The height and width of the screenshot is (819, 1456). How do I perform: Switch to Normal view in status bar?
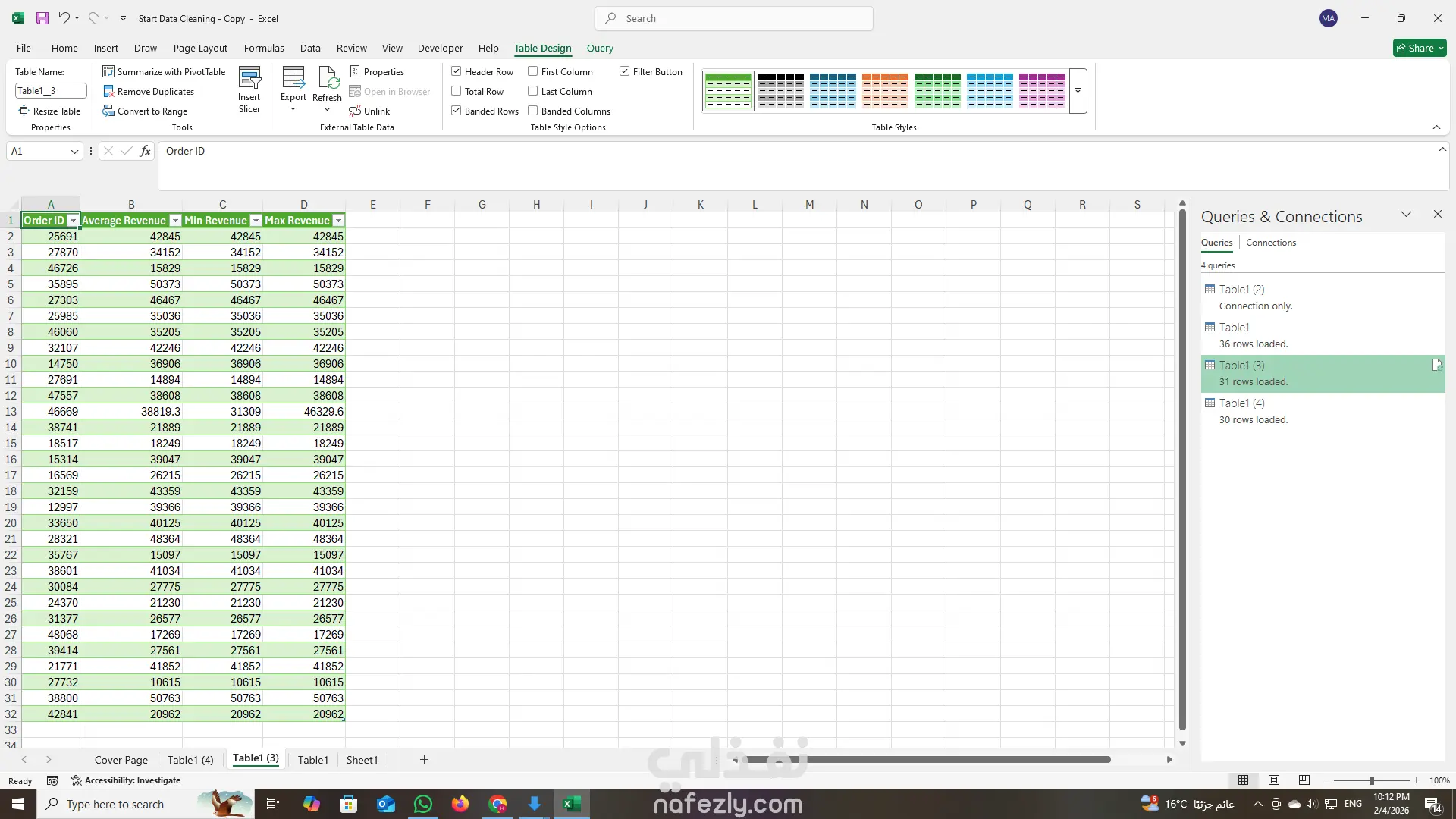coord(1244,780)
